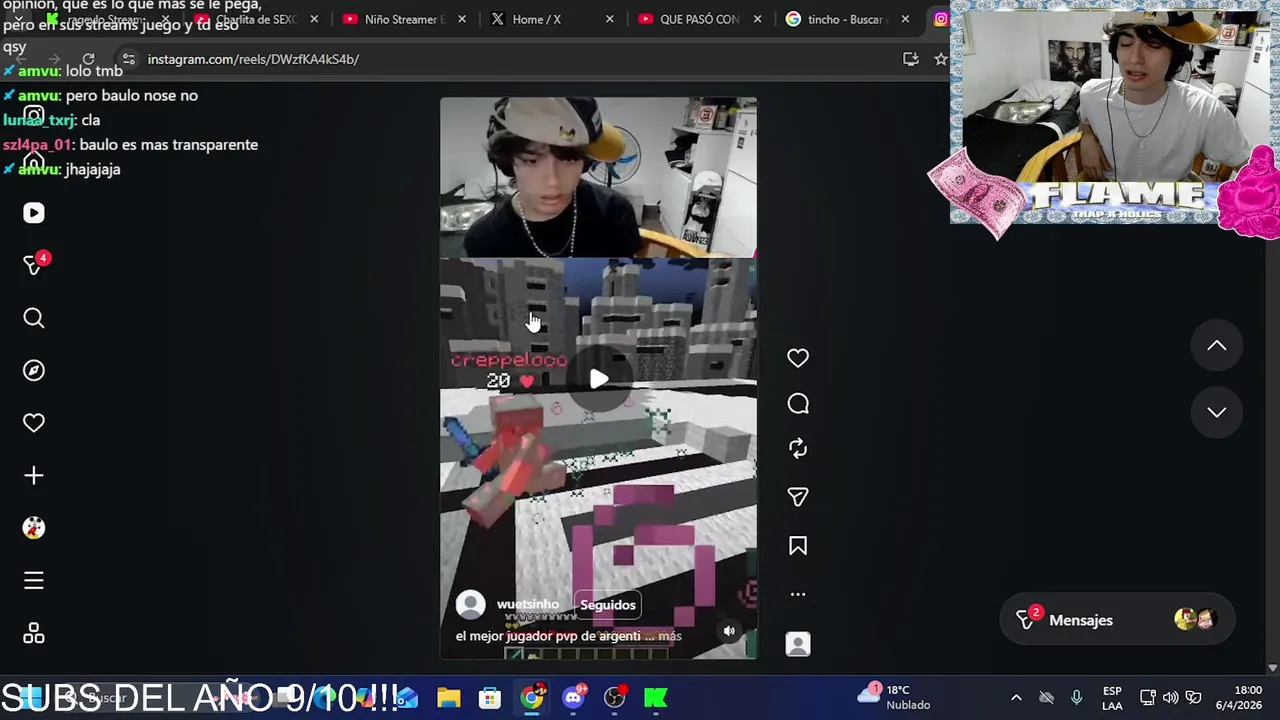Screen dimensions: 1280x720
Task: Open wuetsinho's avatar picture
Action: click(471, 604)
